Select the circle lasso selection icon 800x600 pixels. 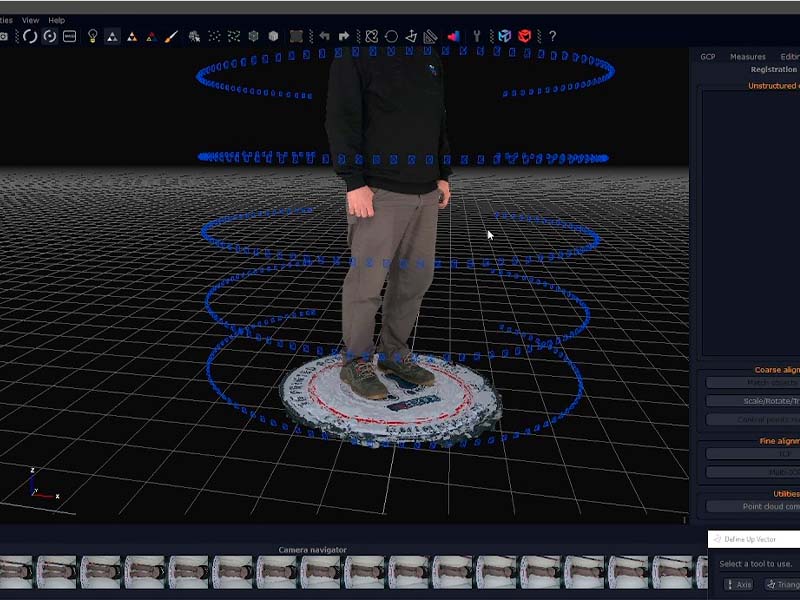391,36
